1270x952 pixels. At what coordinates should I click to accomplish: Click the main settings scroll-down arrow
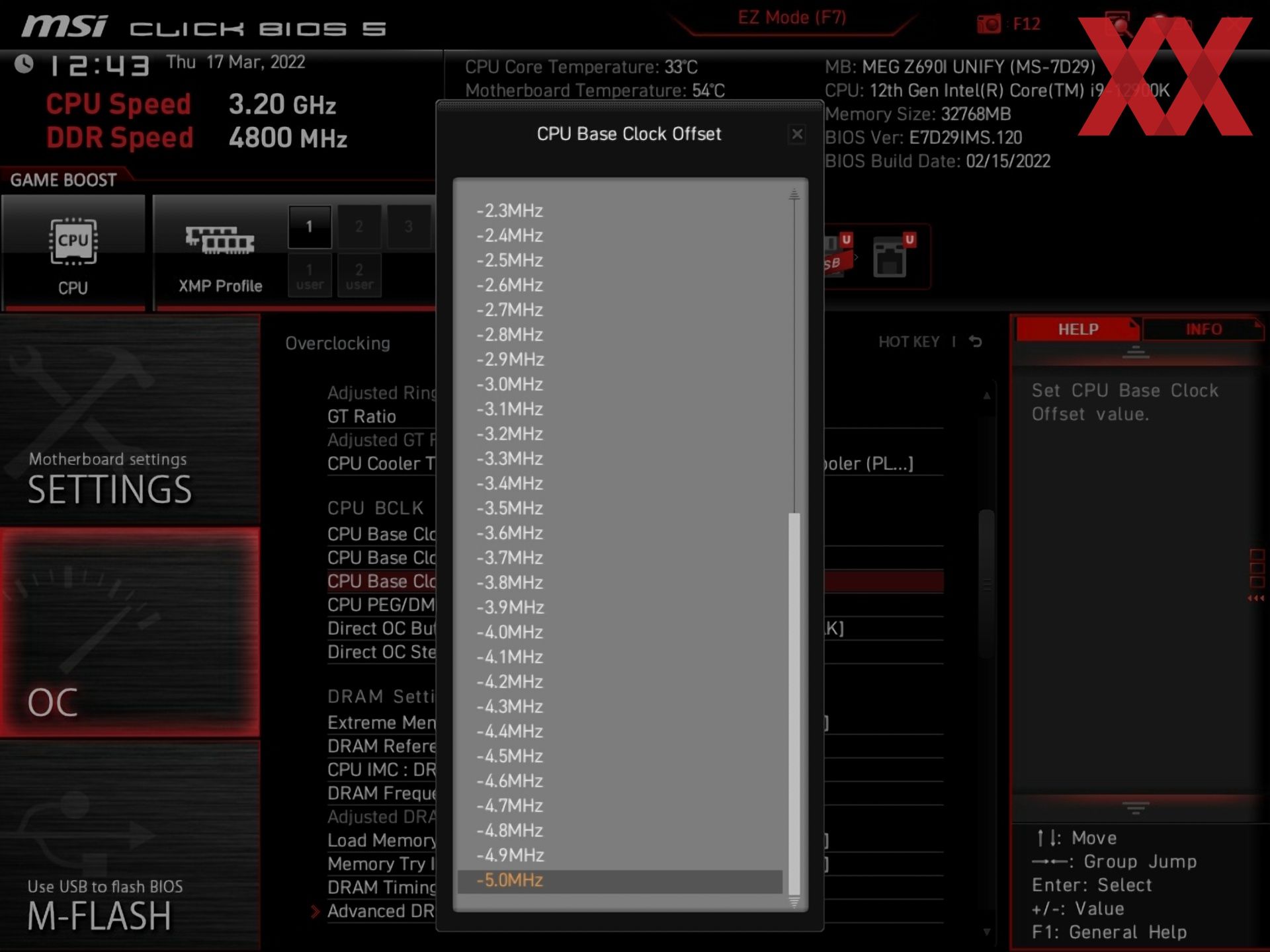click(x=986, y=932)
